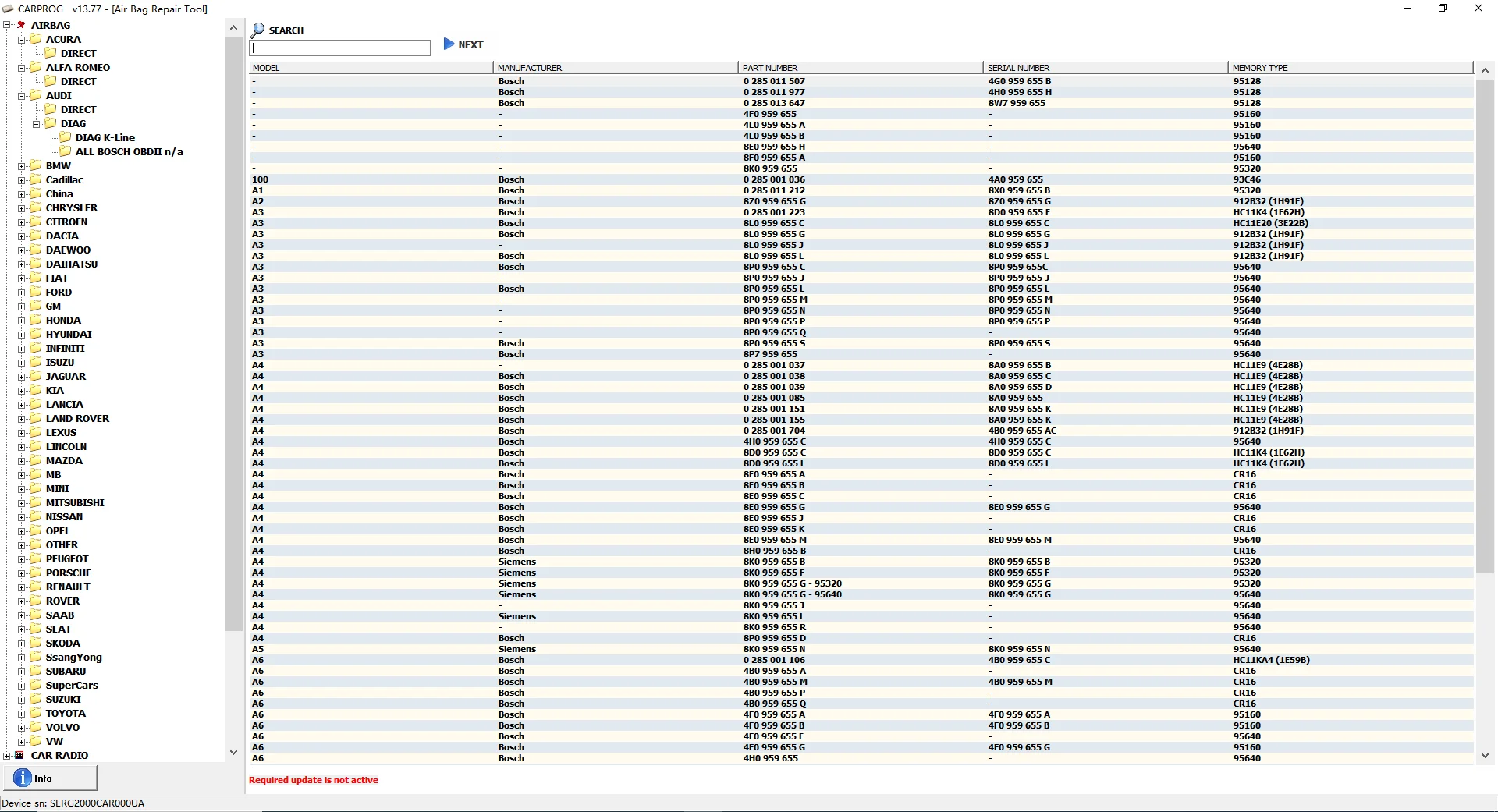
Task: Open the BMW folder icon
Action: (36, 165)
